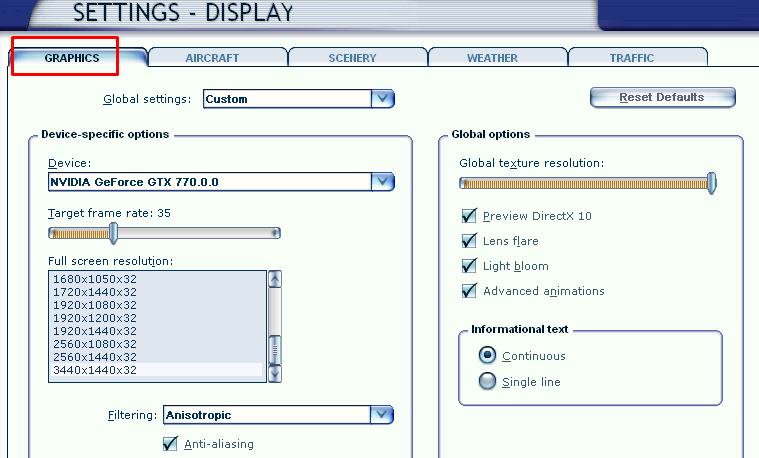Select the Continuous informational text option

tap(487, 356)
